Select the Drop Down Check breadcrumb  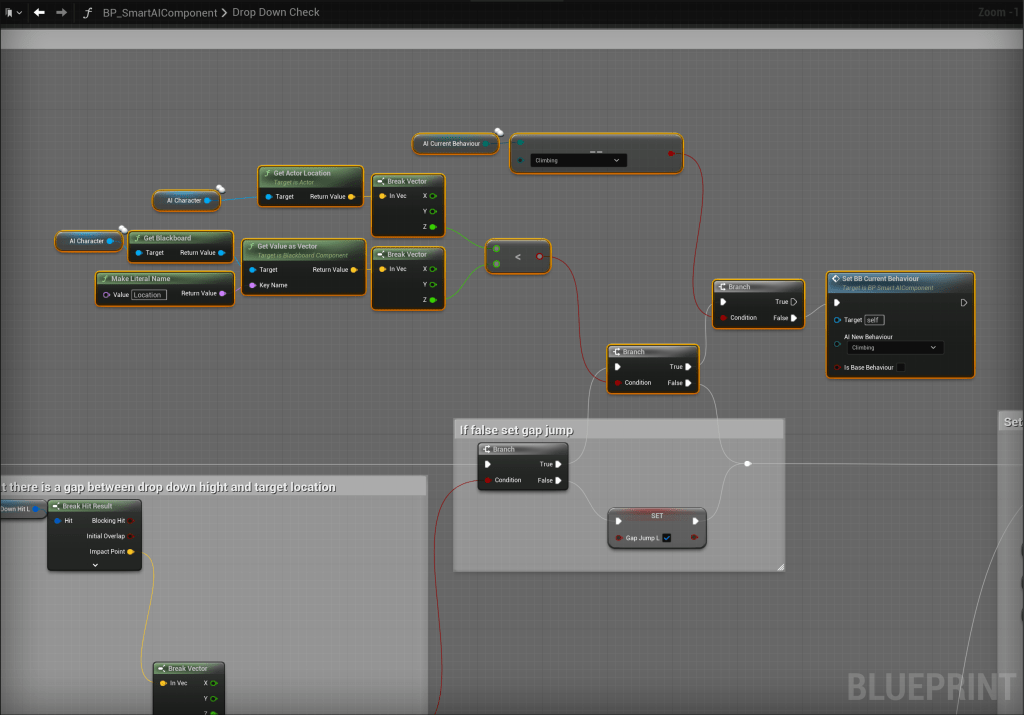point(275,13)
